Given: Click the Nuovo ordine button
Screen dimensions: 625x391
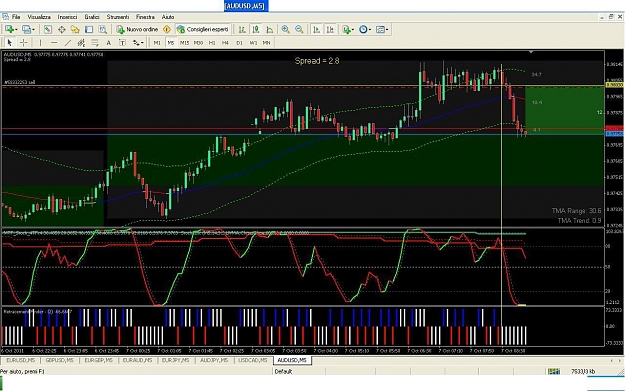Looking at the screenshot, I should (138, 29).
